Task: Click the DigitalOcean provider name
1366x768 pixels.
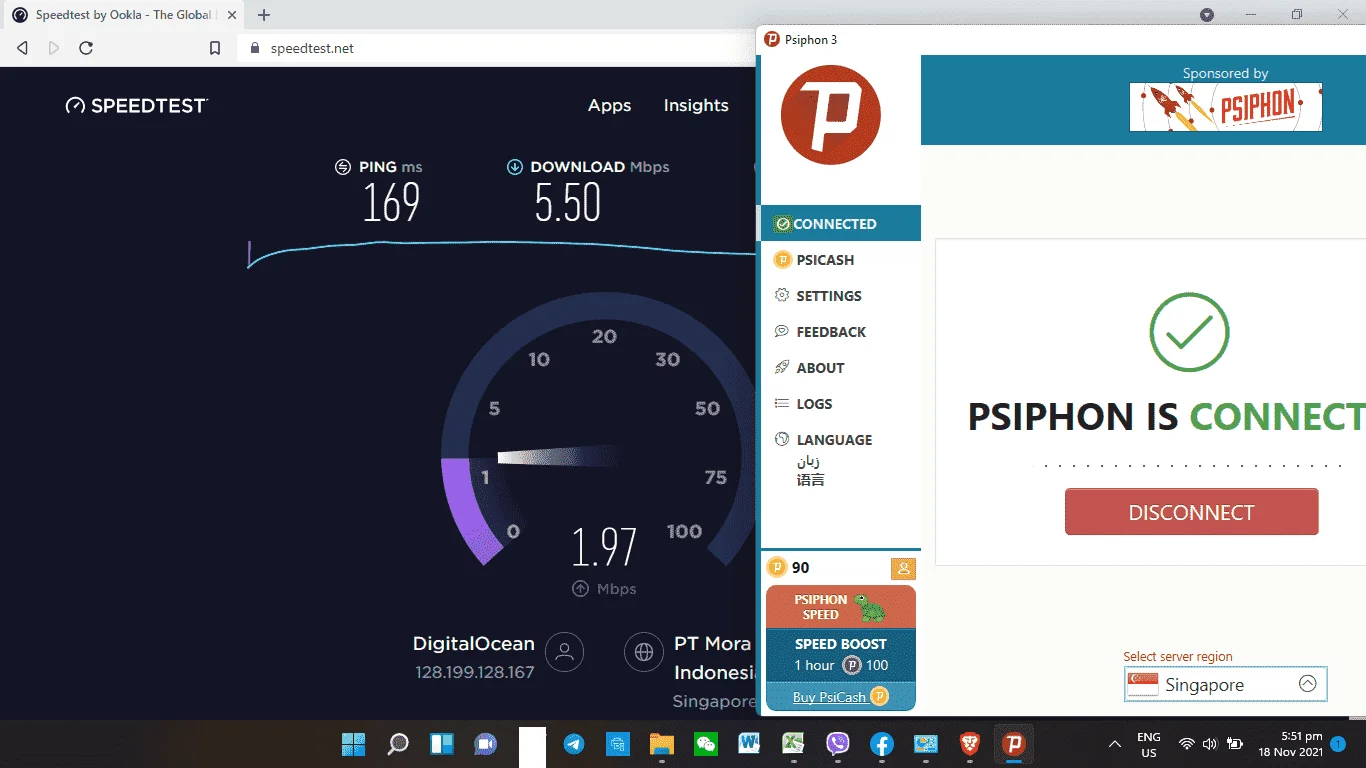Action: 474,644
